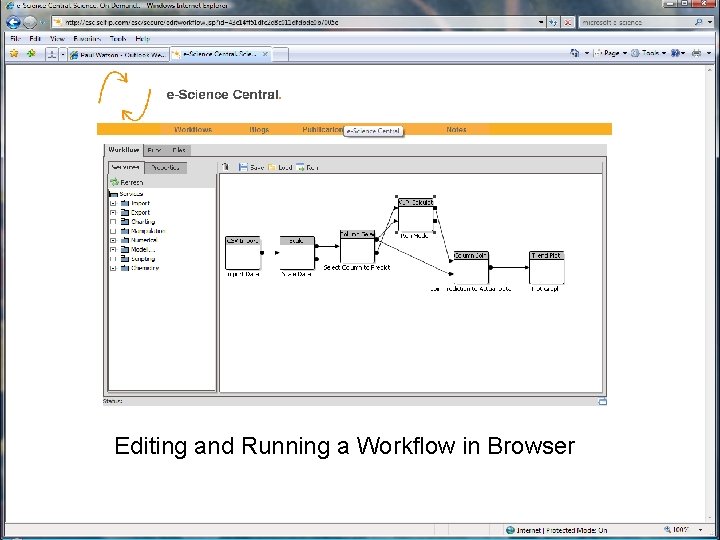Click the Favorites Center star icon
720x540 pixels.
click(x=14, y=54)
